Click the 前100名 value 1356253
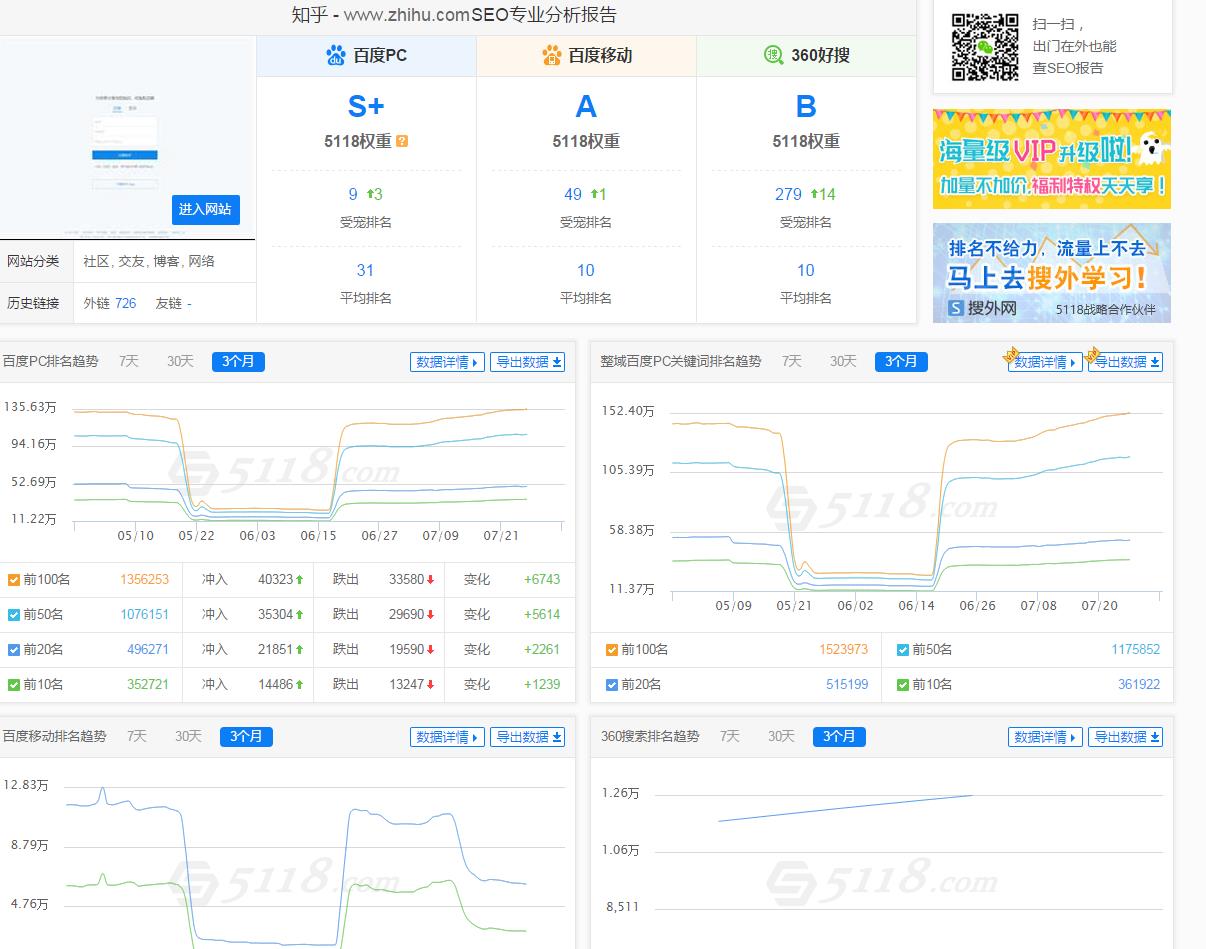1206x949 pixels. coord(144,579)
